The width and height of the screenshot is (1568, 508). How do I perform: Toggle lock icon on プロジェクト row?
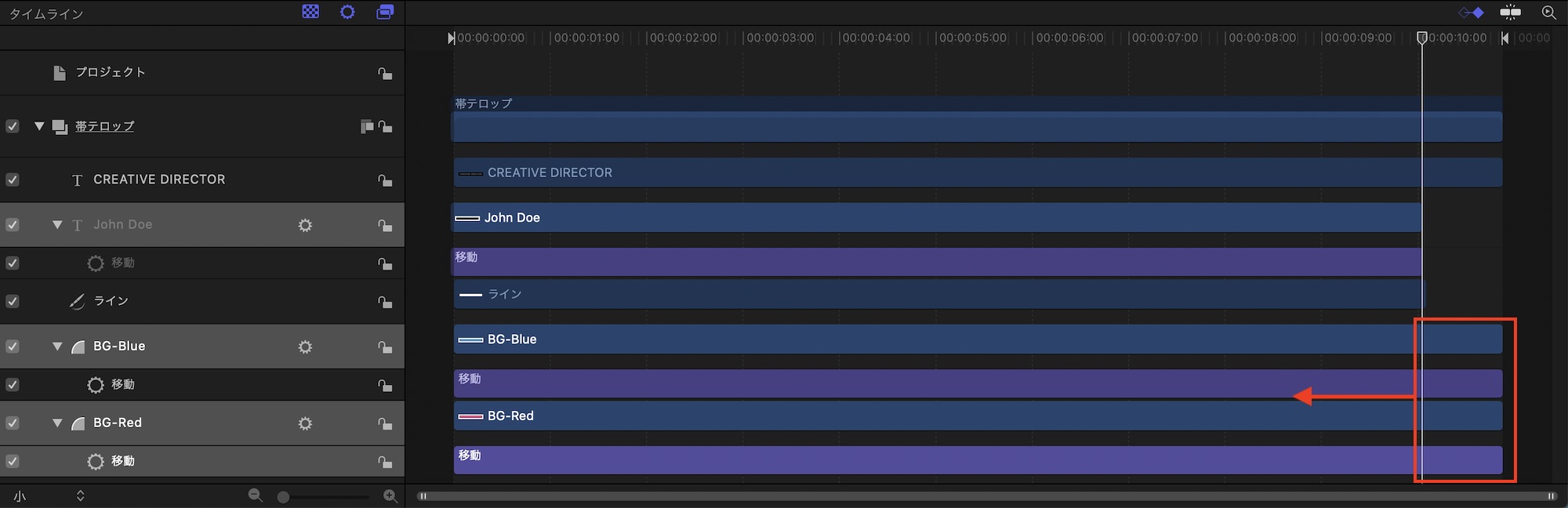pos(385,73)
